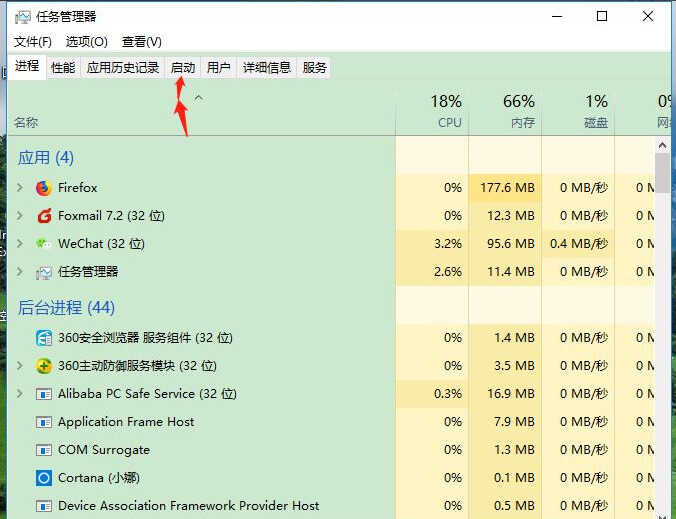Screen dimensions: 676x519
Task: Expand the Firefox process group
Action: click(19, 188)
